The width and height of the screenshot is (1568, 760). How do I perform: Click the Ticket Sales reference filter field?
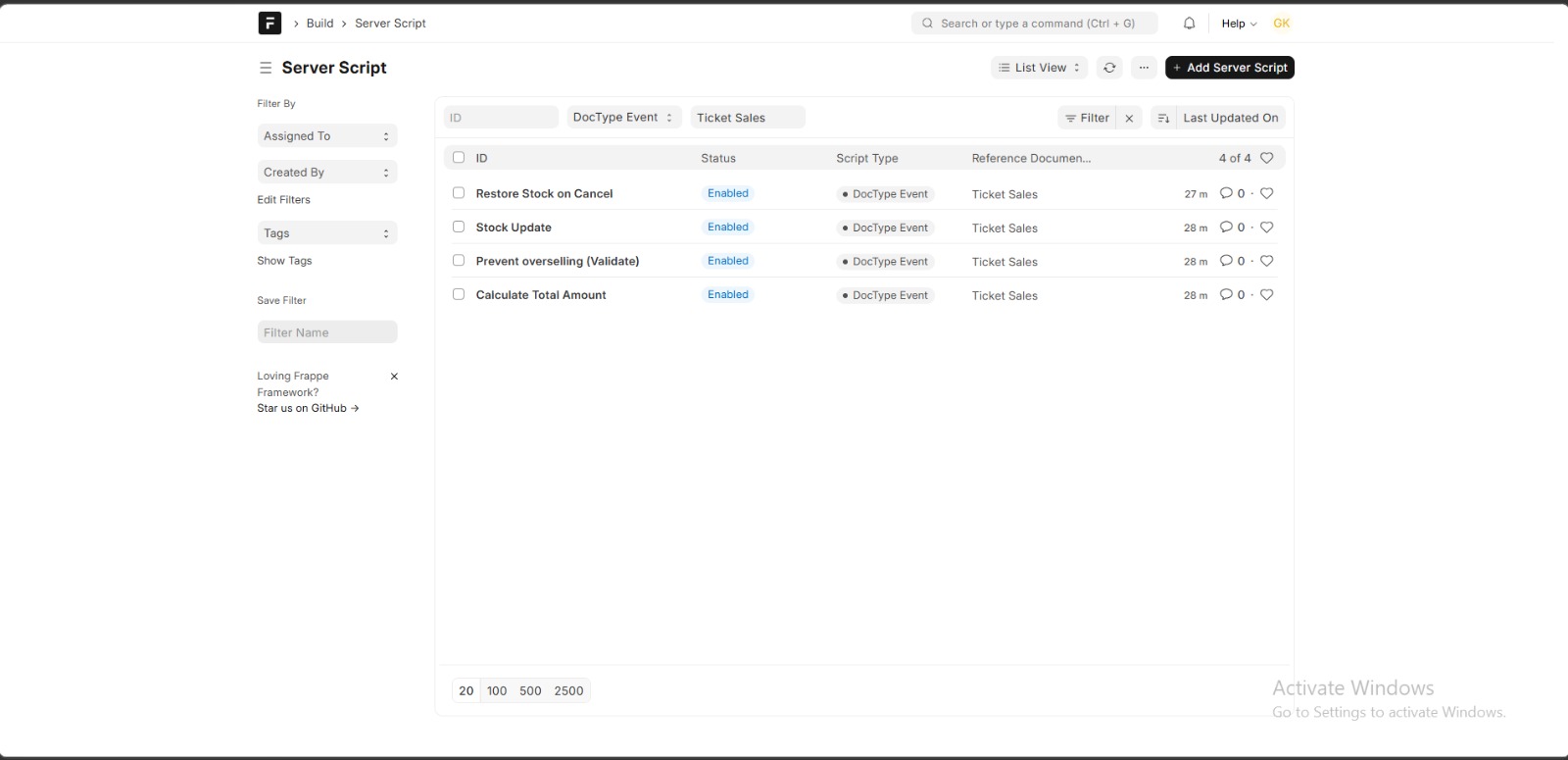tap(748, 118)
